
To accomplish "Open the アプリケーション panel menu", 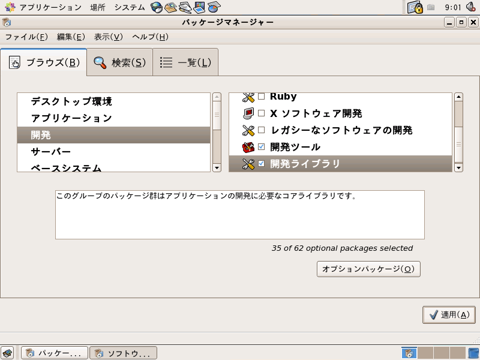I will 50,7.
